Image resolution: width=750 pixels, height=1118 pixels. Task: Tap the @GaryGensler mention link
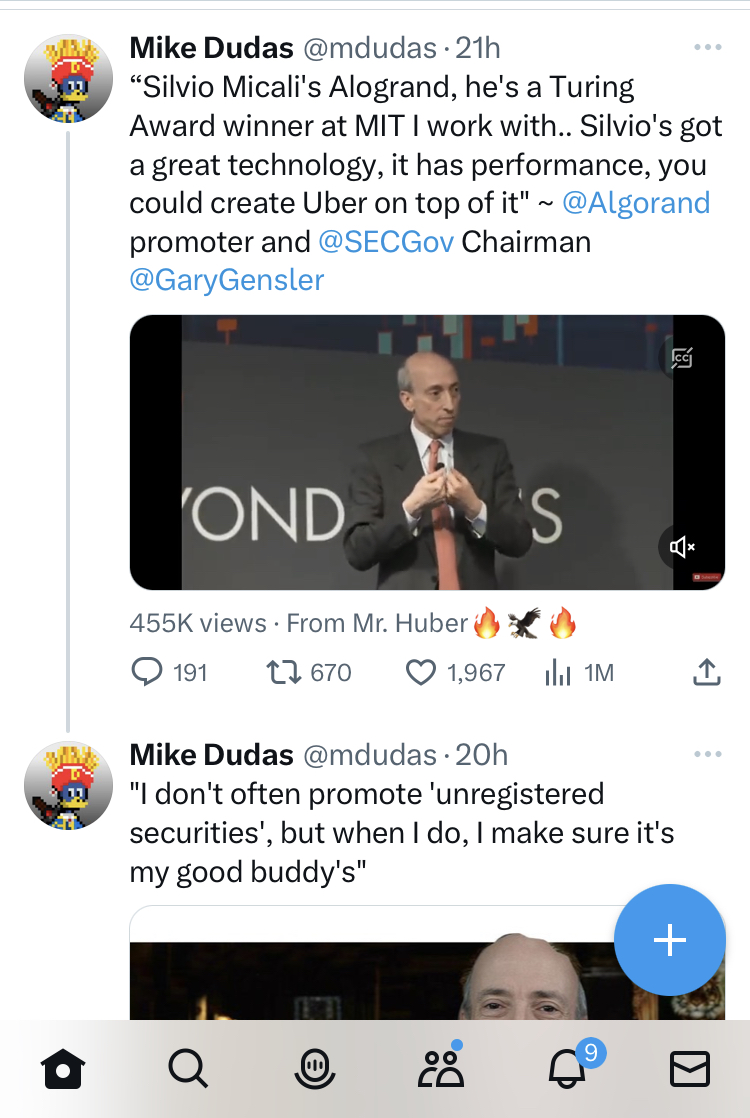pos(227,280)
